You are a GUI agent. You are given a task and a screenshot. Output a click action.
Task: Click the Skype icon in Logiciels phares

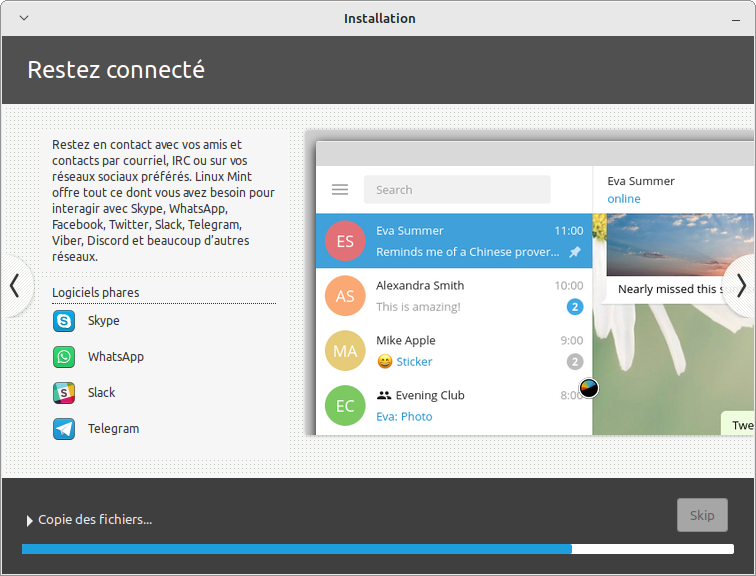click(x=64, y=321)
